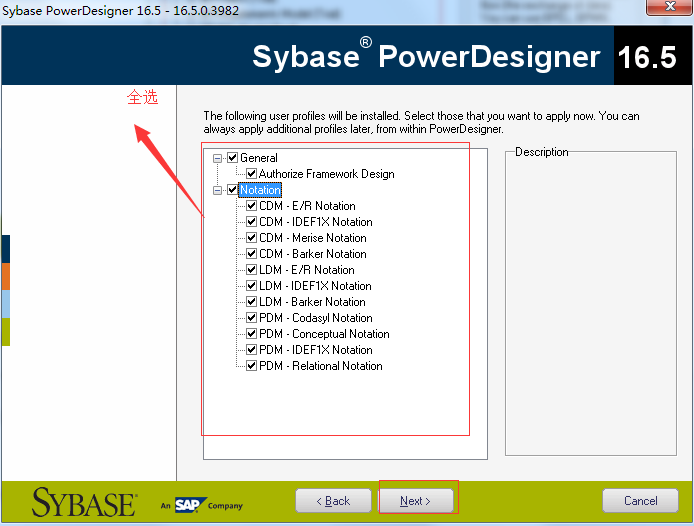Uncheck the General checkbox
Screen dimensions: 694x526
point(232,158)
